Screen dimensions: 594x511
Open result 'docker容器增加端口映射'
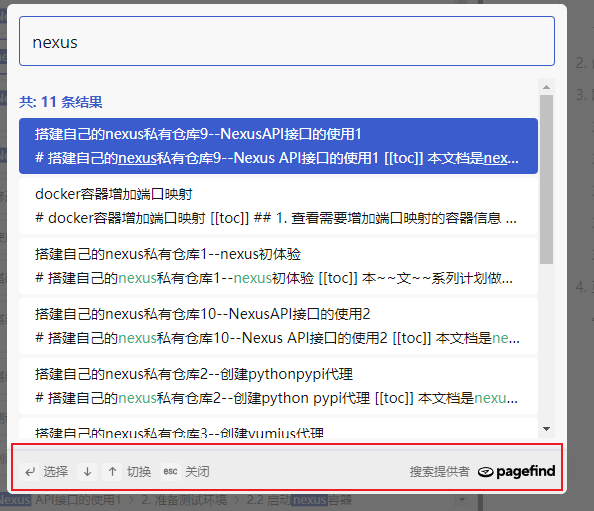pyautogui.click(x=278, y=206)
